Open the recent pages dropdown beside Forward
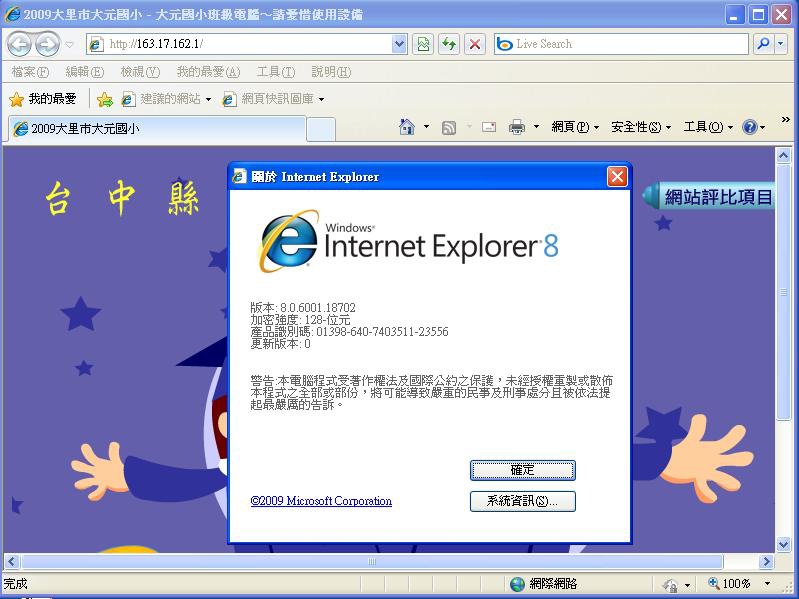This screenshot has height=599, width=799. pyautogui.click(x=70, y=45)
